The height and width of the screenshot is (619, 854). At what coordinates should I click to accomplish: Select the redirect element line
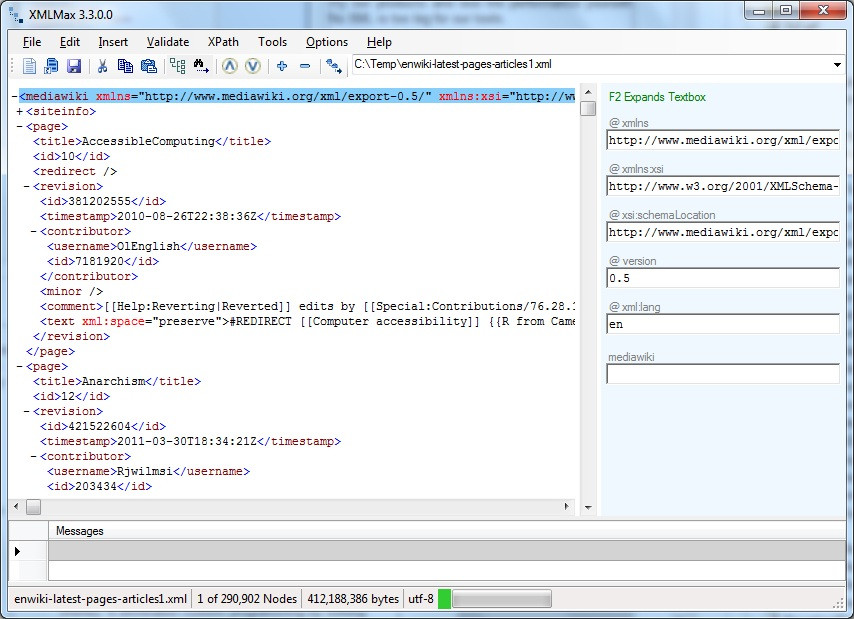(75, 171)
